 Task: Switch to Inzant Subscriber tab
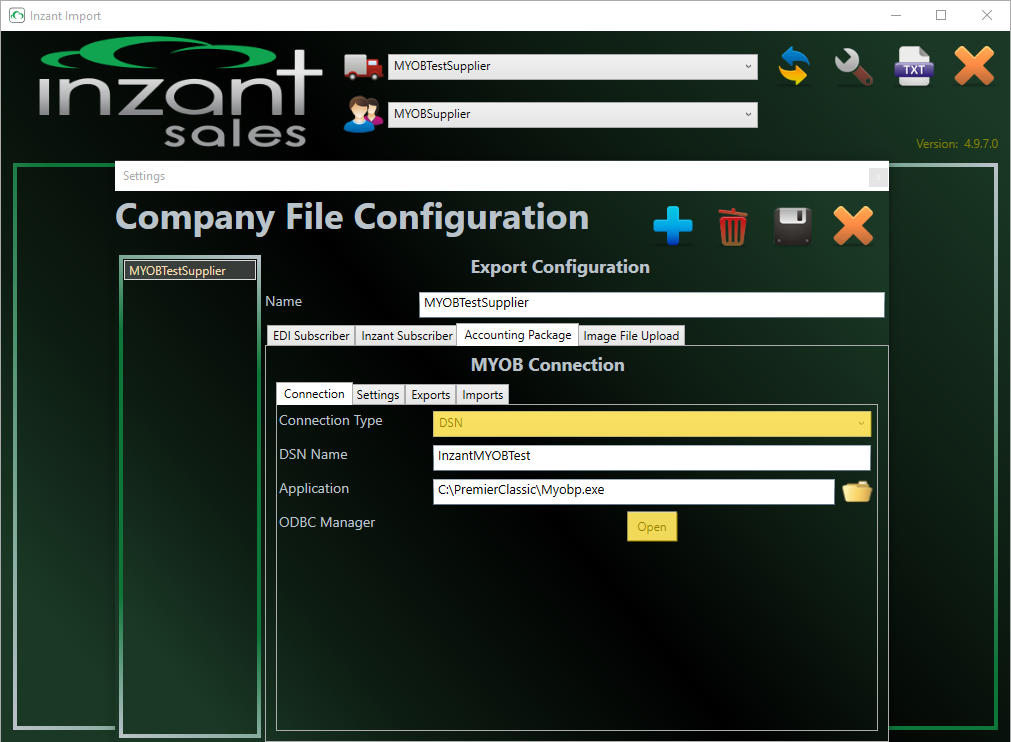(407, 335)
